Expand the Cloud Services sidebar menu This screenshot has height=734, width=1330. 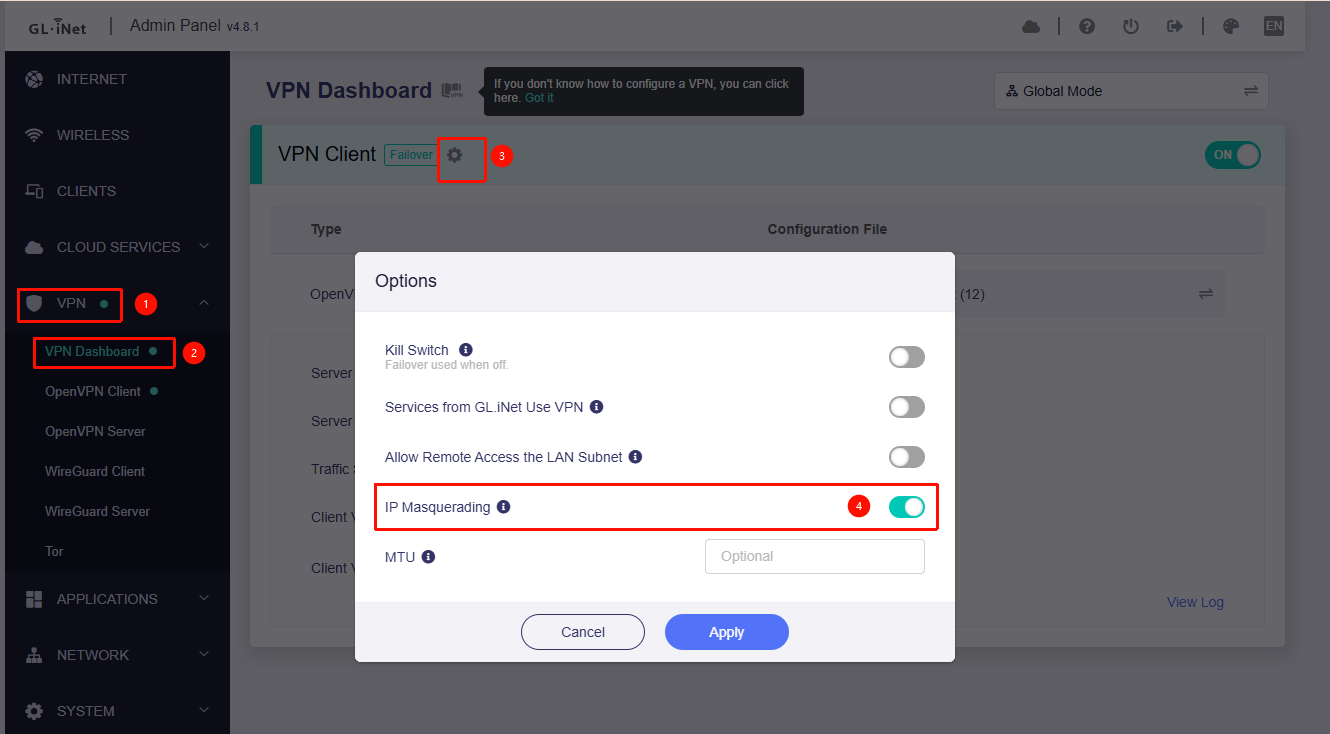tap(118, 247)
